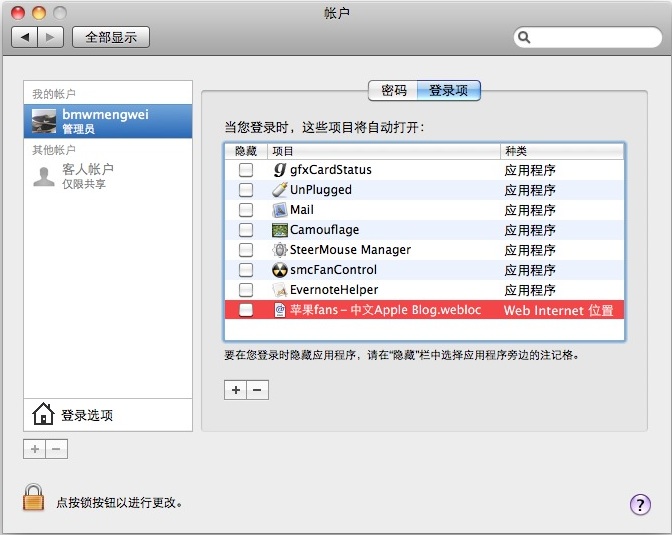Open help with the question mark button
This screenshot has width=672, height=535.
(x=640, y=505)
